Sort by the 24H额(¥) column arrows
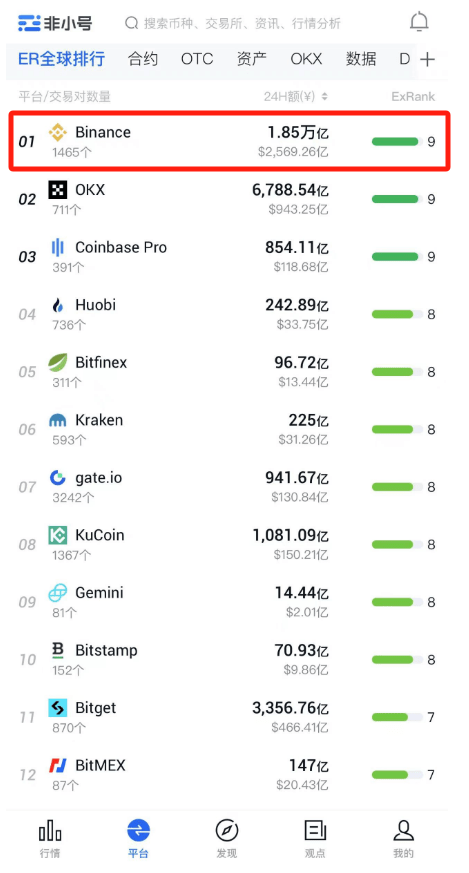469x873 pixels. tap(324, 97)
